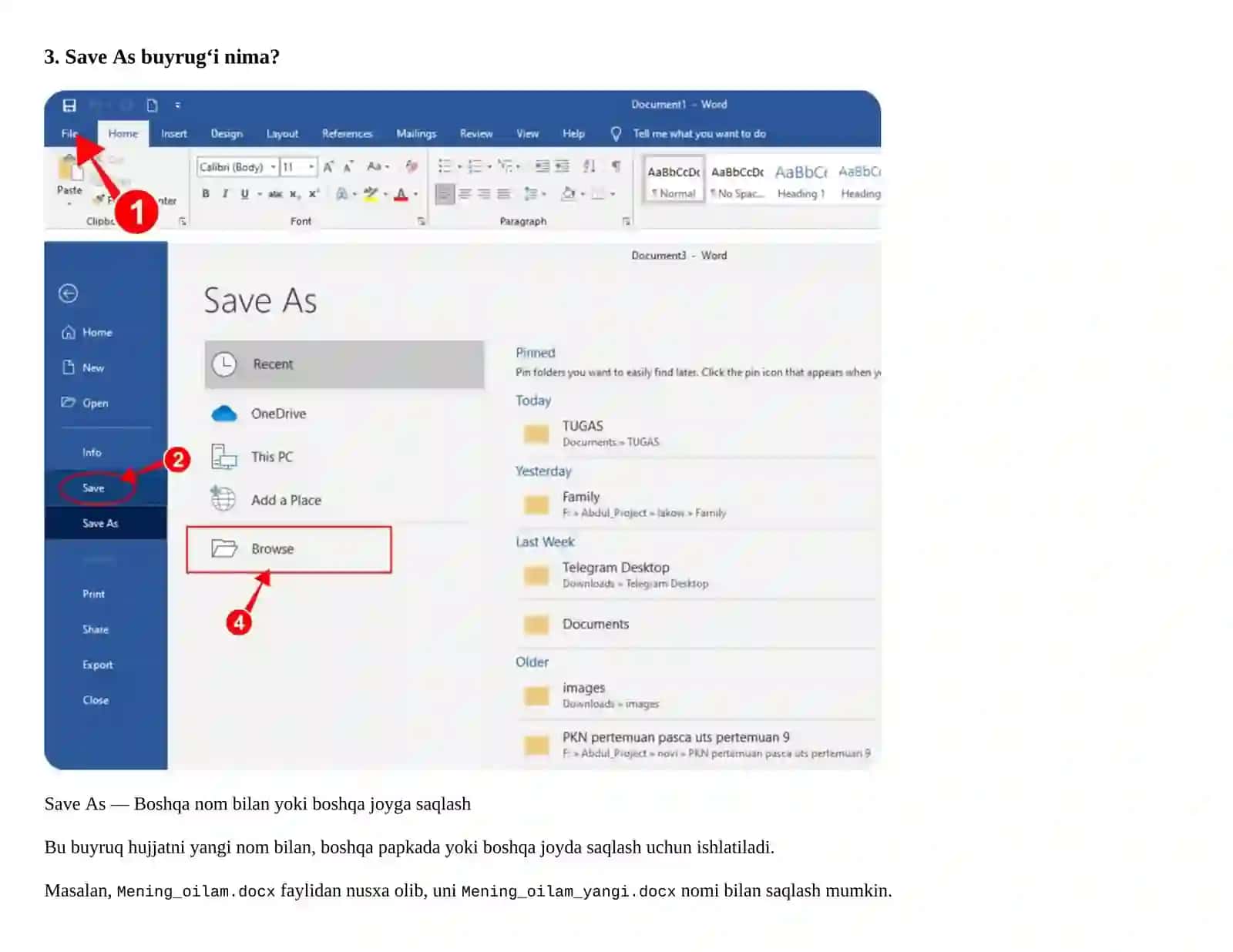The image size is (1233, 952).
Task: Select This PC location icon
Action: pos(224,457)
